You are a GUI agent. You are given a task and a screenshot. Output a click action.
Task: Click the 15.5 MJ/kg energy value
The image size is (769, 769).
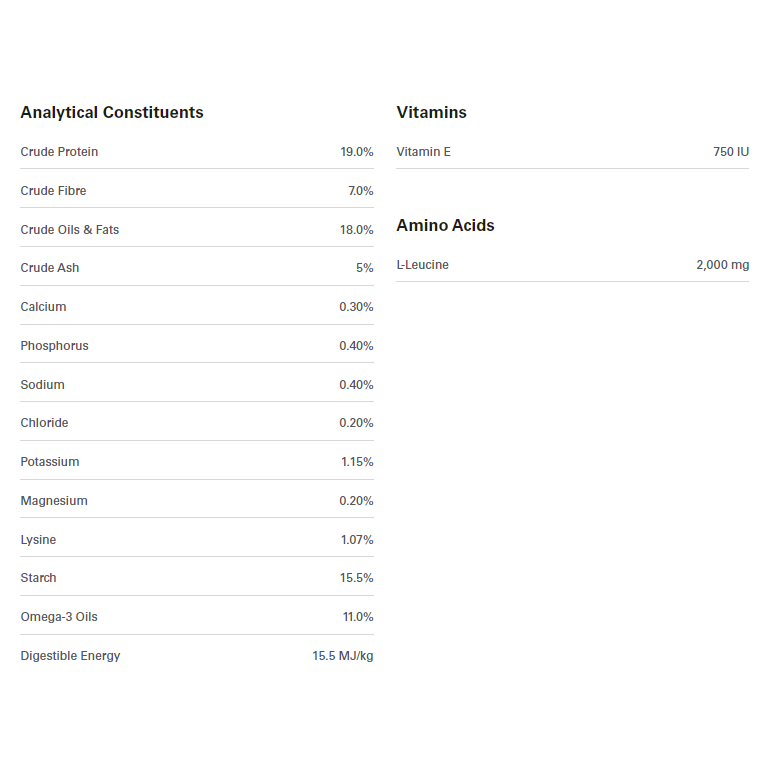point(342,656)
